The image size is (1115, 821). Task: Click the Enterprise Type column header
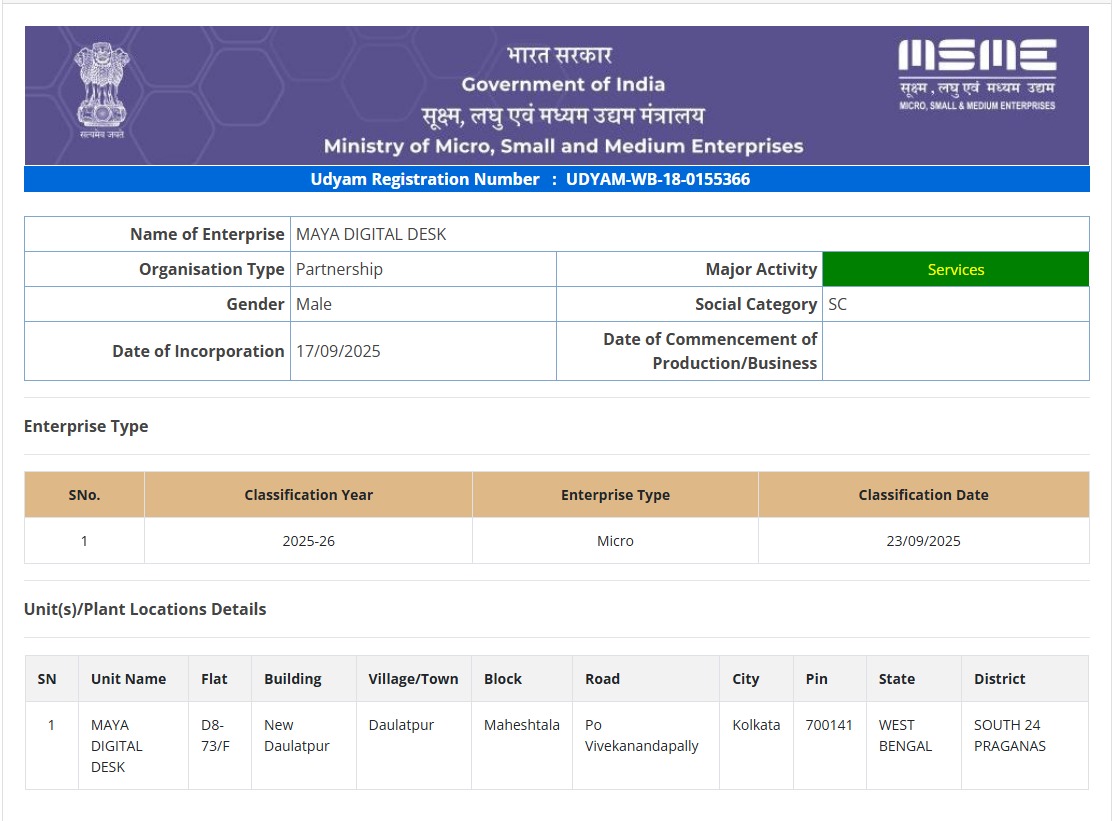click(x=615, y=495)
